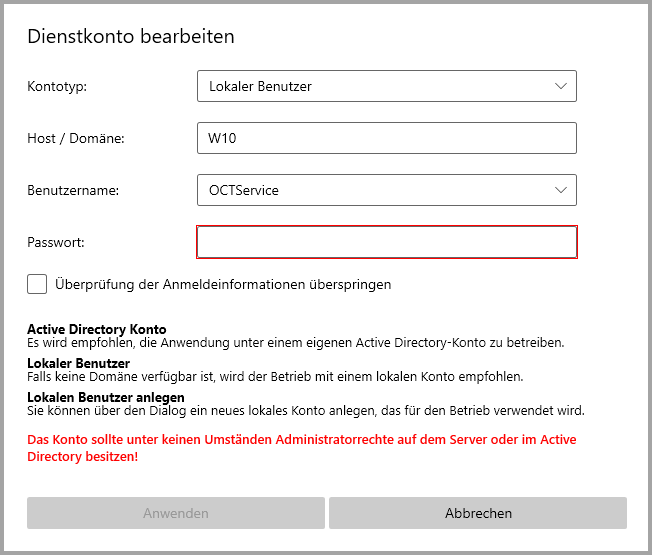
Task: Select the bold 'Lokaler Benutzer' help heading
Action: coord(78,363)
